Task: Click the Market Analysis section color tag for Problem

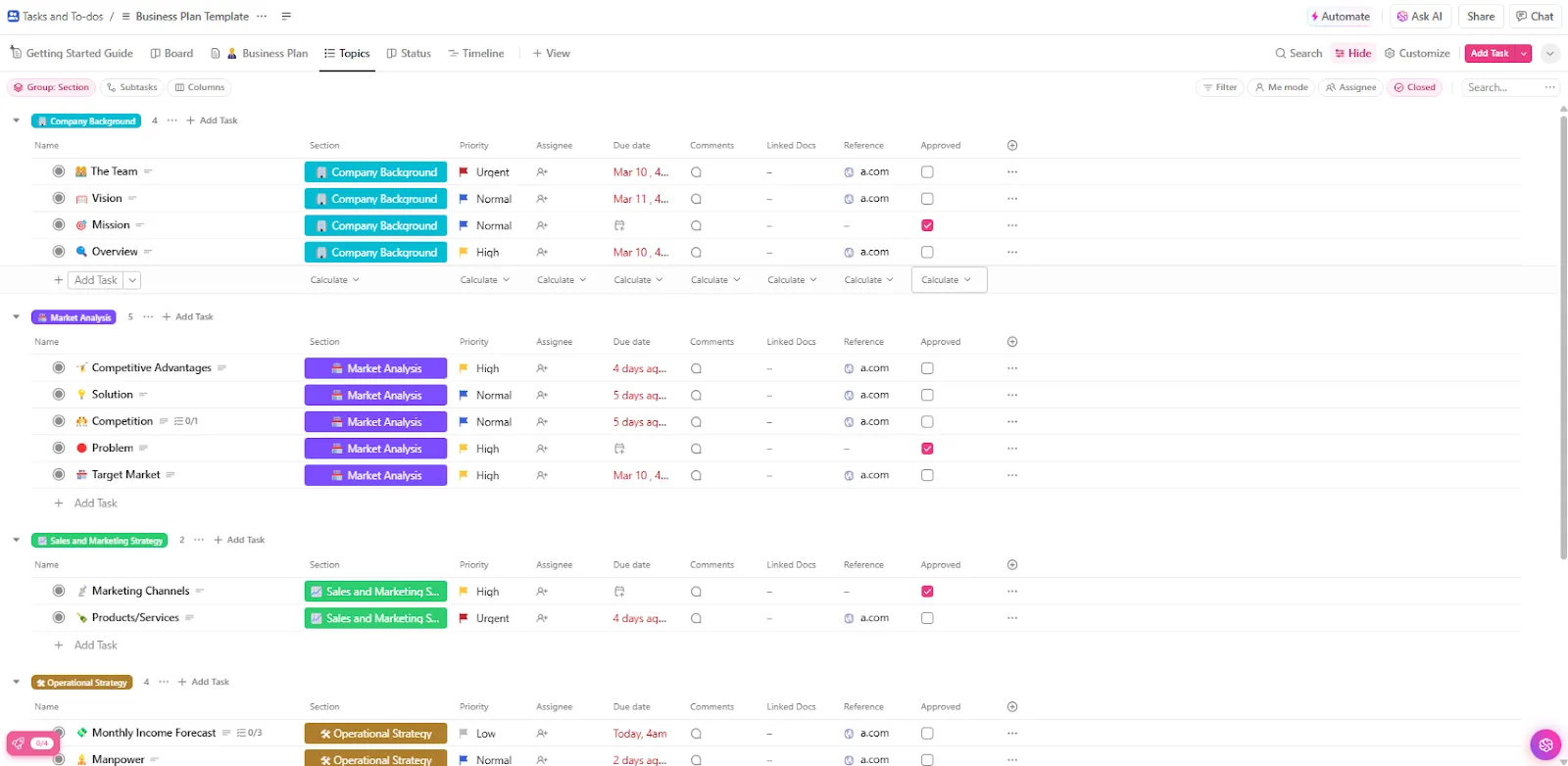Action: [x=375, y=449]
